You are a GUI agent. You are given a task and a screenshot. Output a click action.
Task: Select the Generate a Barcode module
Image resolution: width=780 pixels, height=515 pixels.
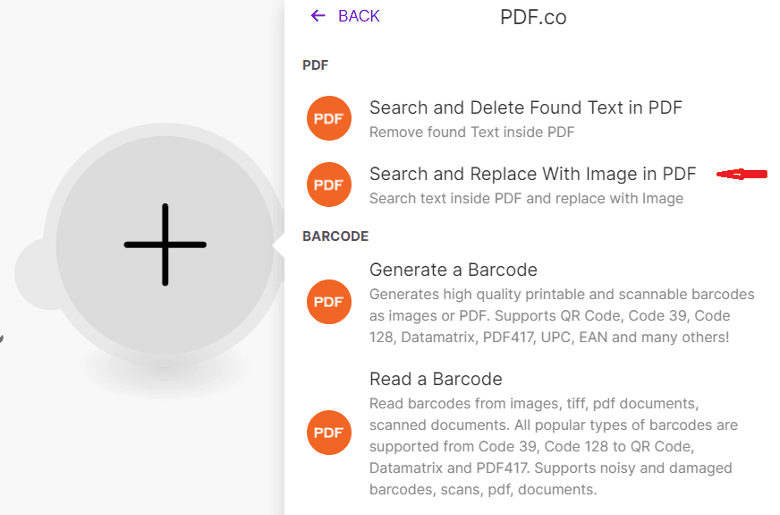[453, 270]
